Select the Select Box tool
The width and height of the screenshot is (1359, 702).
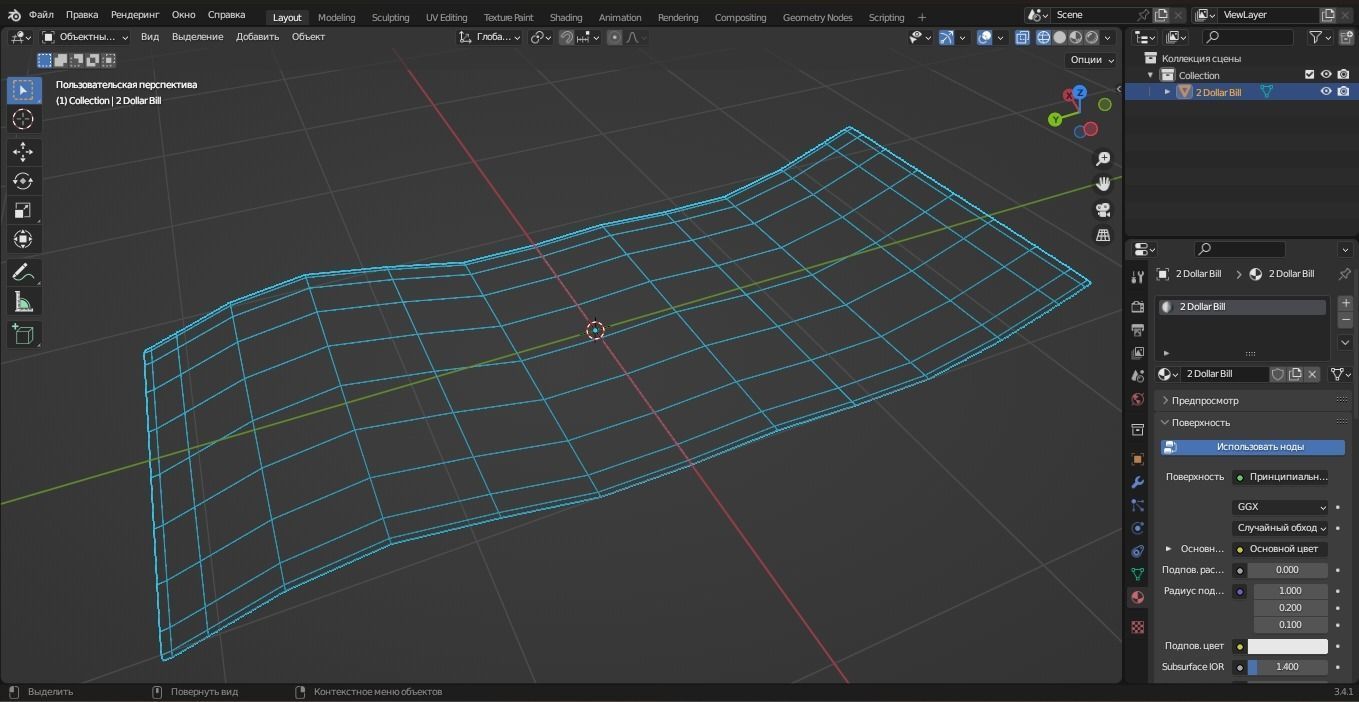click(x=22, y=90)
